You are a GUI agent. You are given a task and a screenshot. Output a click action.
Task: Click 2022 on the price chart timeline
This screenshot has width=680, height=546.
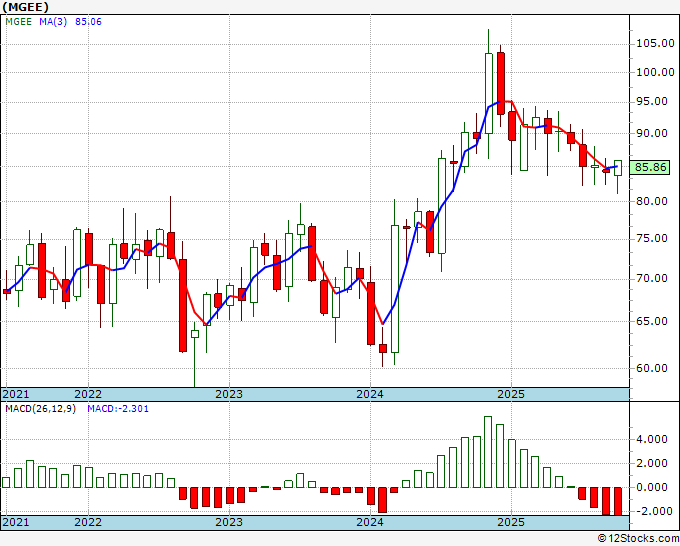[88, 394]
